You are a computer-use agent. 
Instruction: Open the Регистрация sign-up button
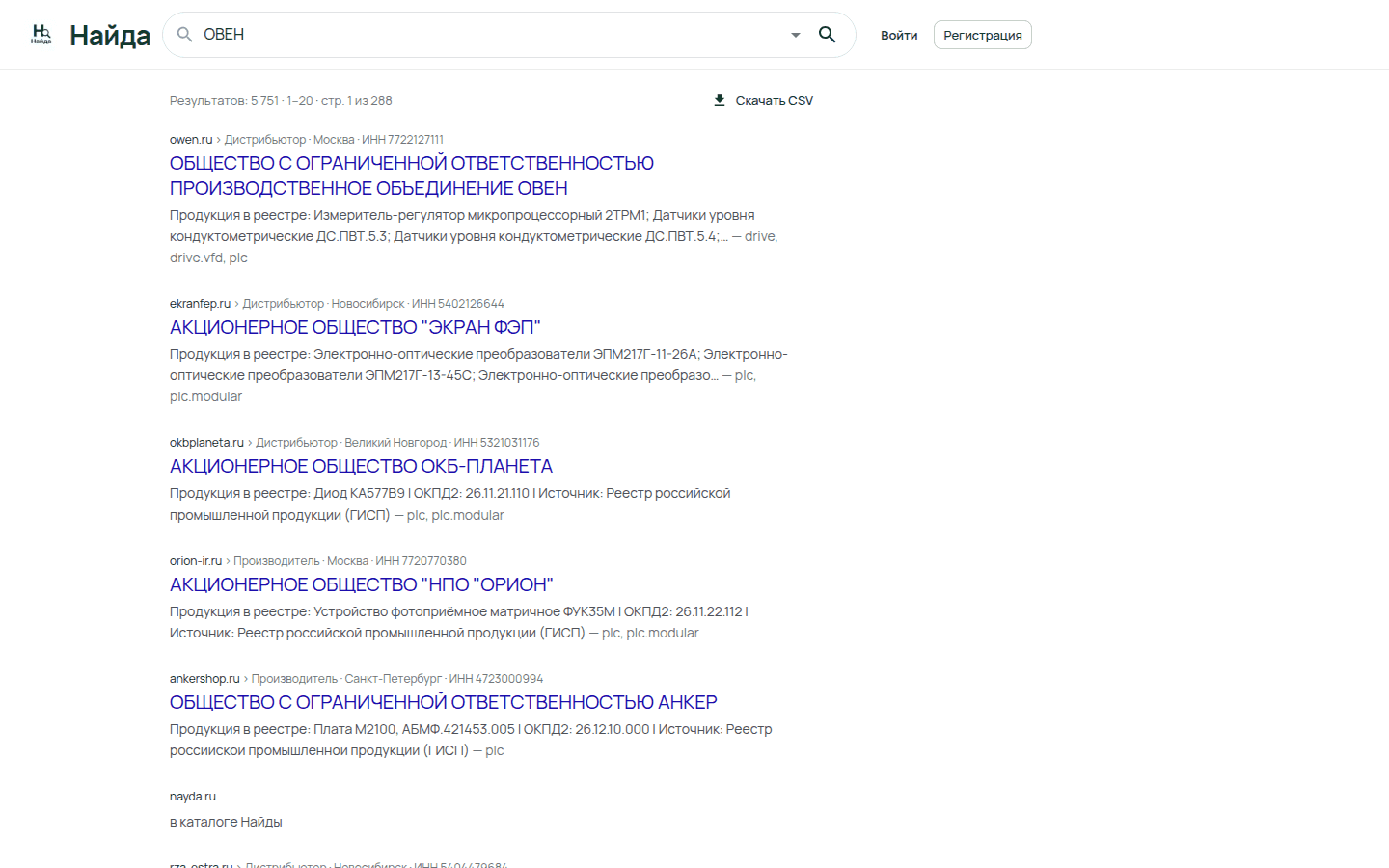983,35
